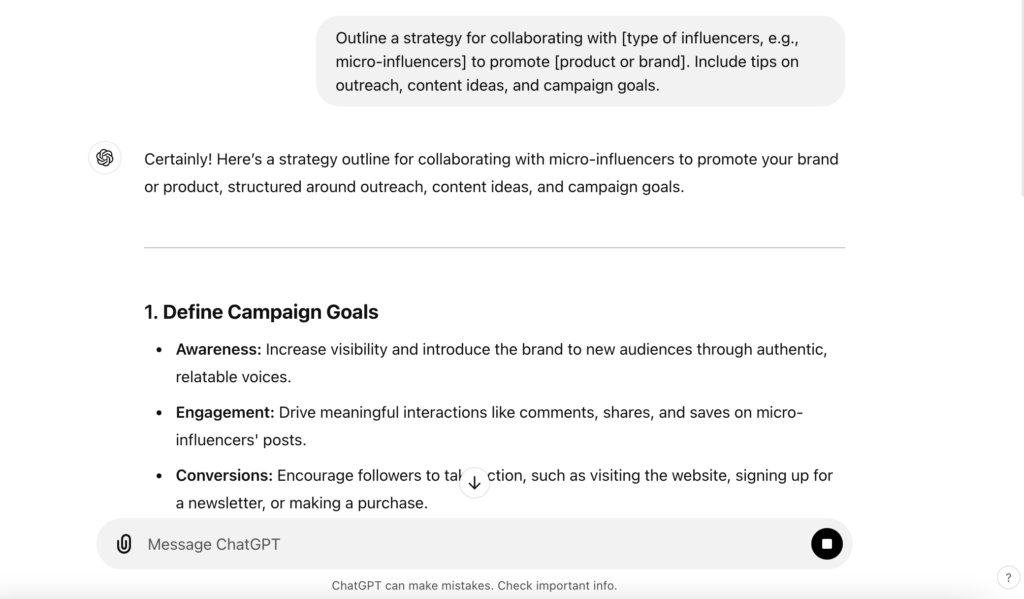Click the horizontal divider line under the intro

(x=494, y=248)
